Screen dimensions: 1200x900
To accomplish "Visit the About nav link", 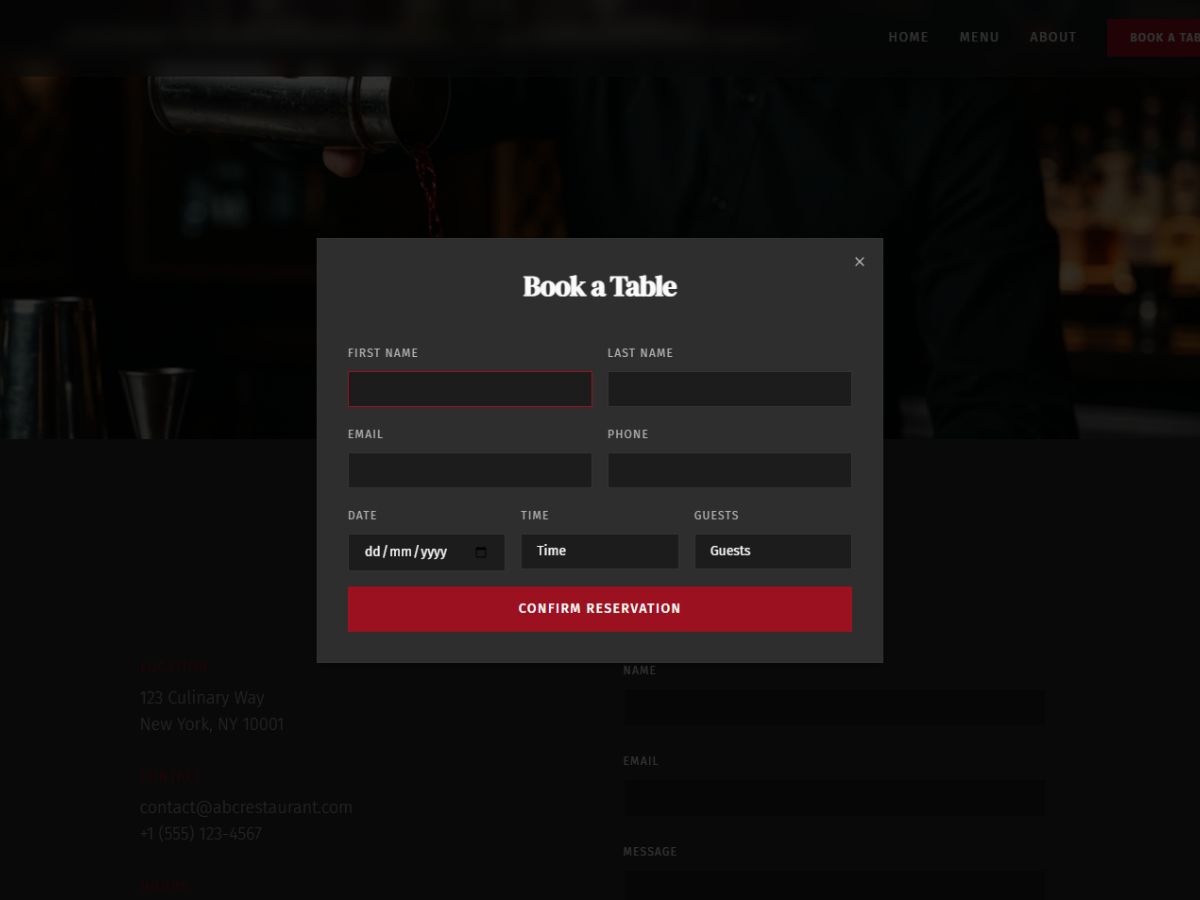I will point(1053,37).
